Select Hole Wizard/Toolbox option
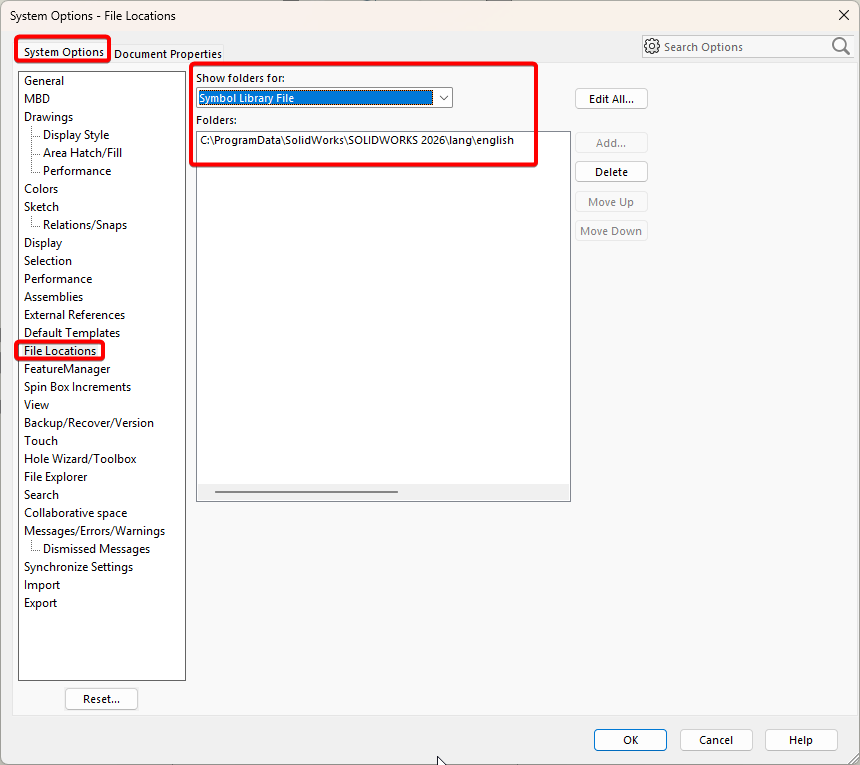Viewport: 860px width, 765px height. (80, 459)
